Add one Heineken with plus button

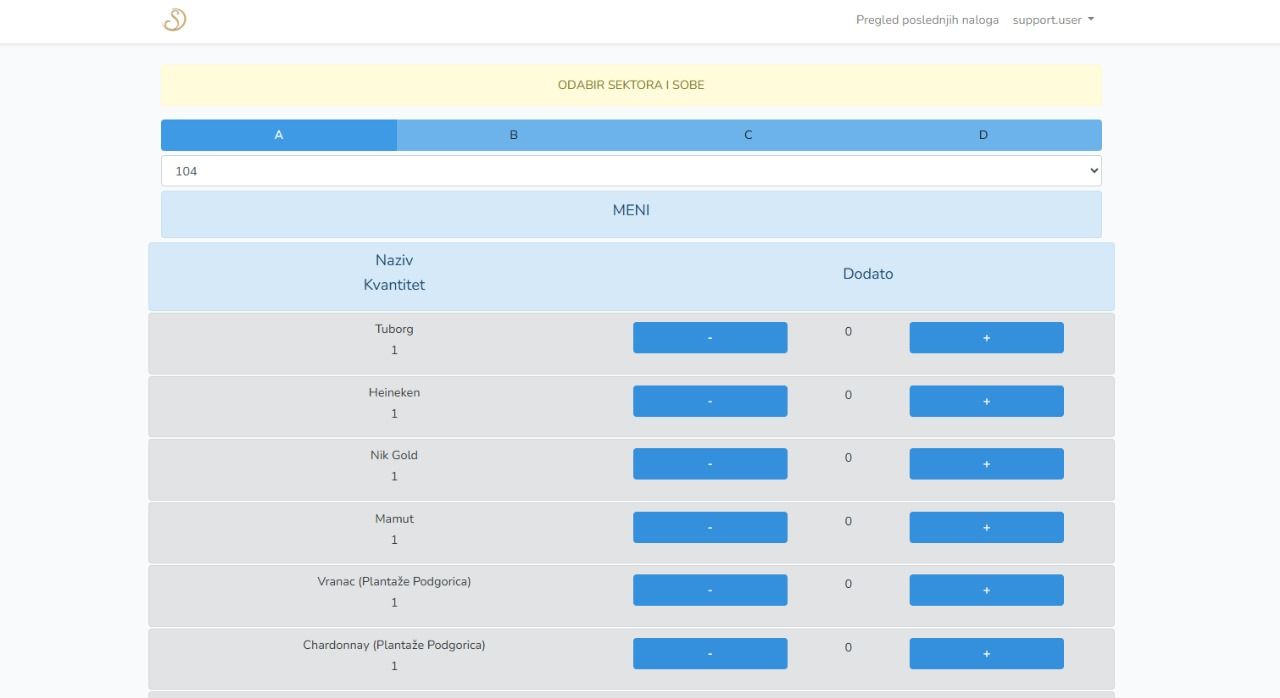[x=986, y=401]
